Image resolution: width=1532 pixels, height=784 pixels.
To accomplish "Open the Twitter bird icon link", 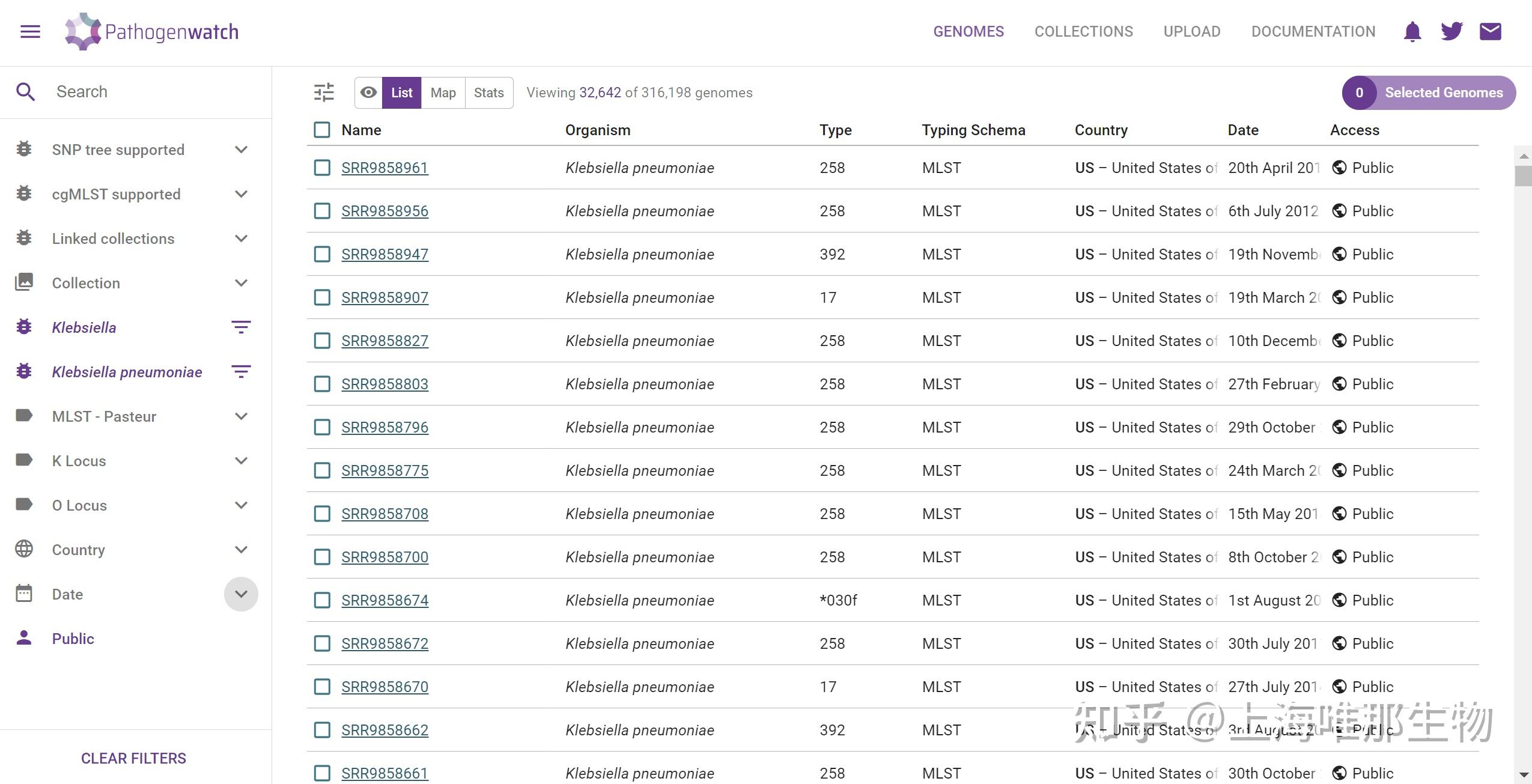I will coord(1451,31).
